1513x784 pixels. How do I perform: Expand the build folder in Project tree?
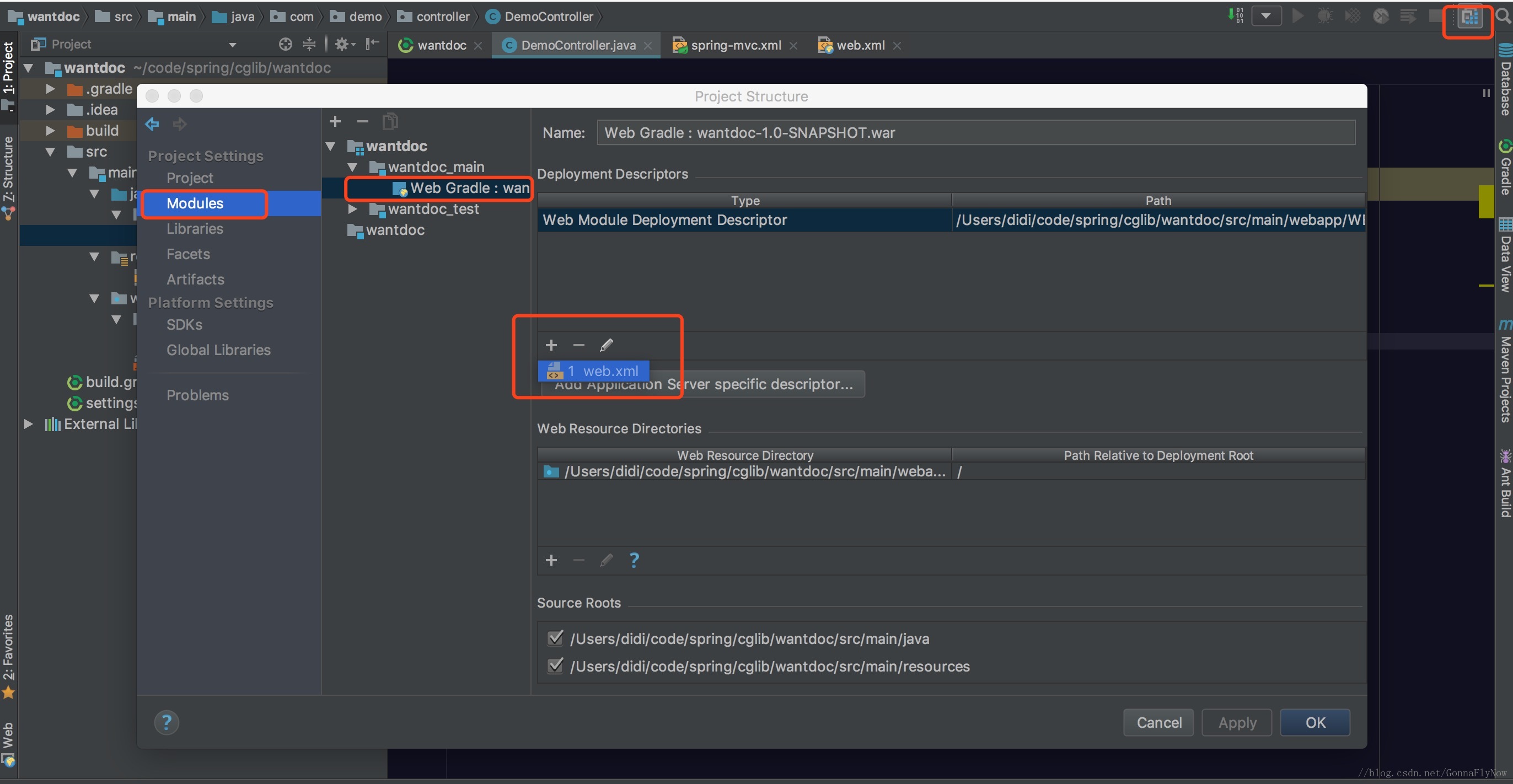(x=50, y=131)
